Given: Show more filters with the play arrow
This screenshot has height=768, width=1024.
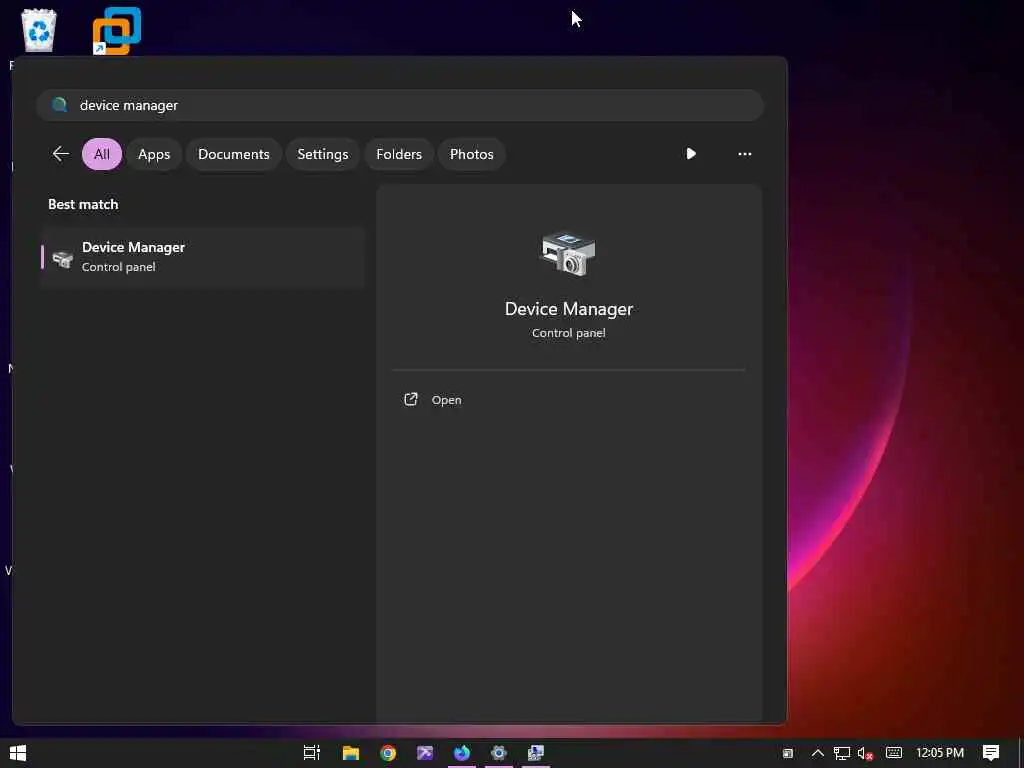Looking at the screenshot, I should coord(691,153).
